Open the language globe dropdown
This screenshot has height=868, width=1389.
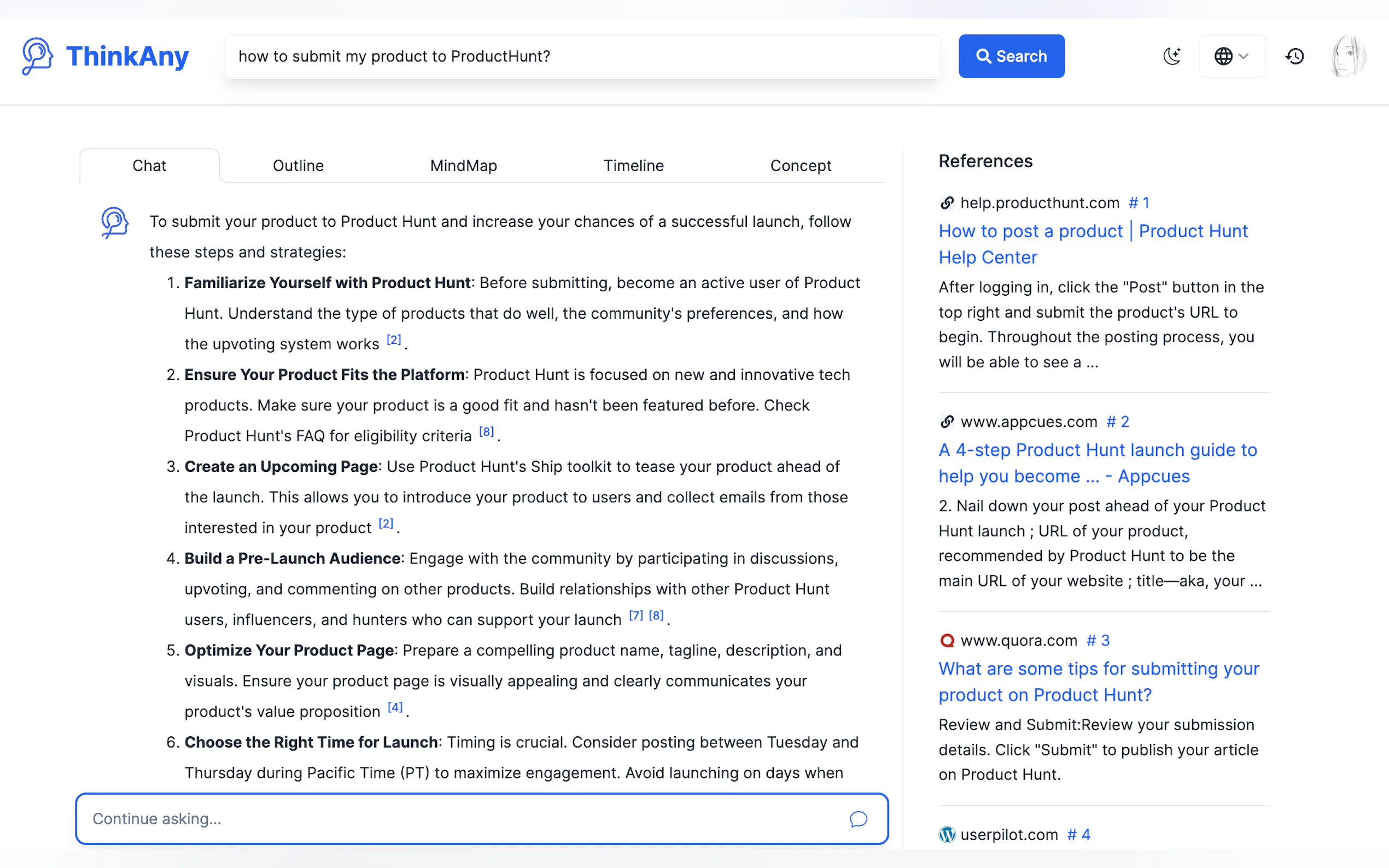(1232, 56)
